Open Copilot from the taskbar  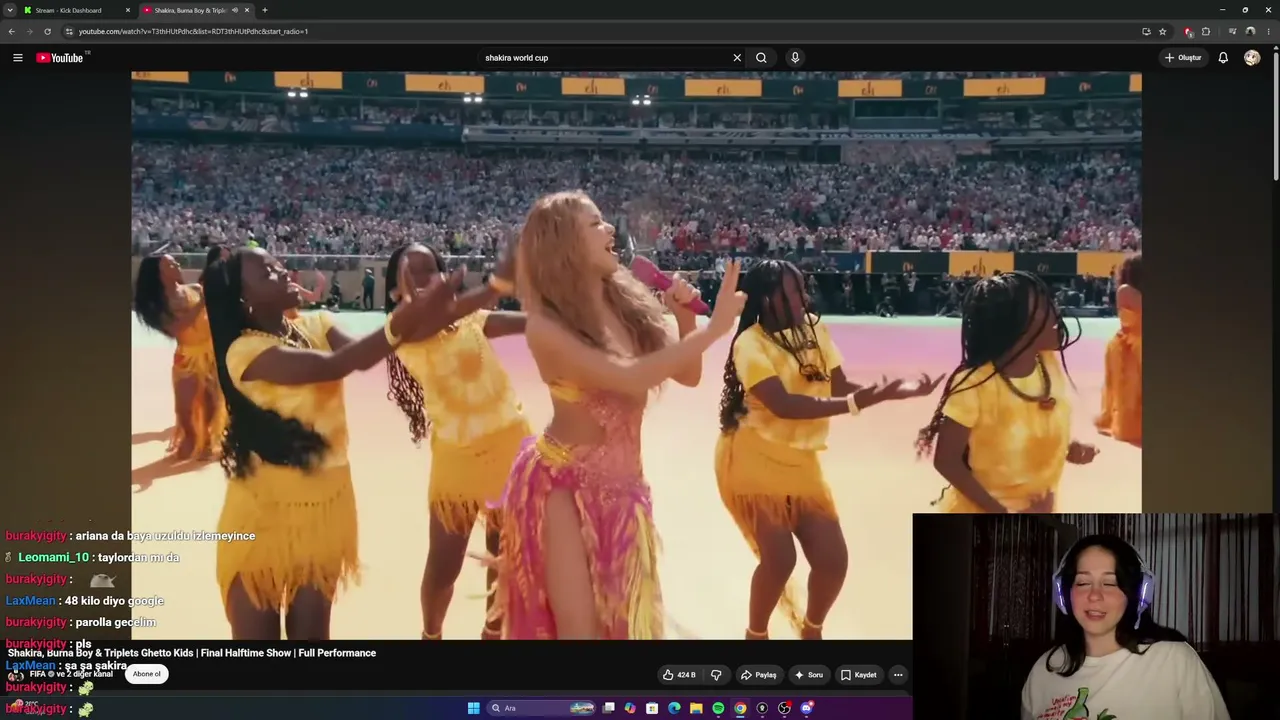[630, 708]
